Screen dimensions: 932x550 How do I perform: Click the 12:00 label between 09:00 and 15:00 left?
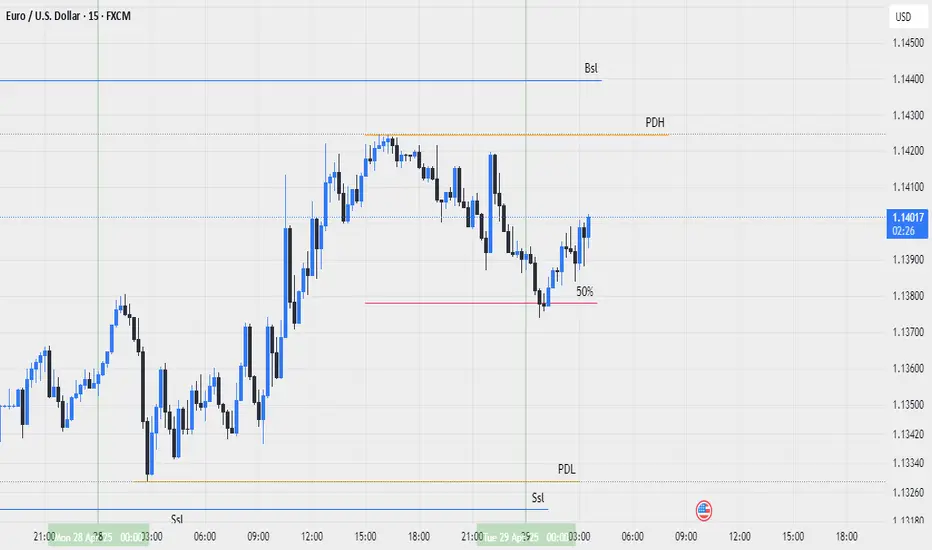(312, 537)
